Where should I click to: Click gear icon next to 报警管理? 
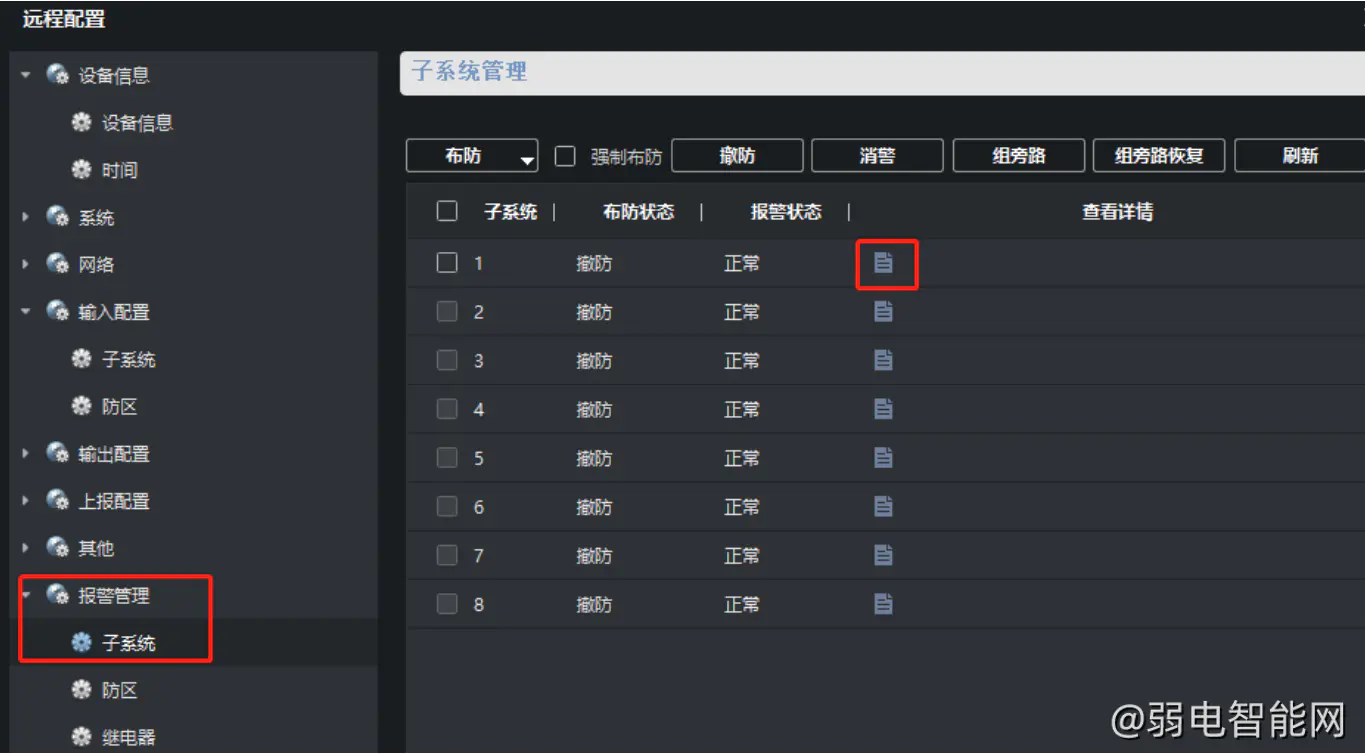click(x=58, y=596)
